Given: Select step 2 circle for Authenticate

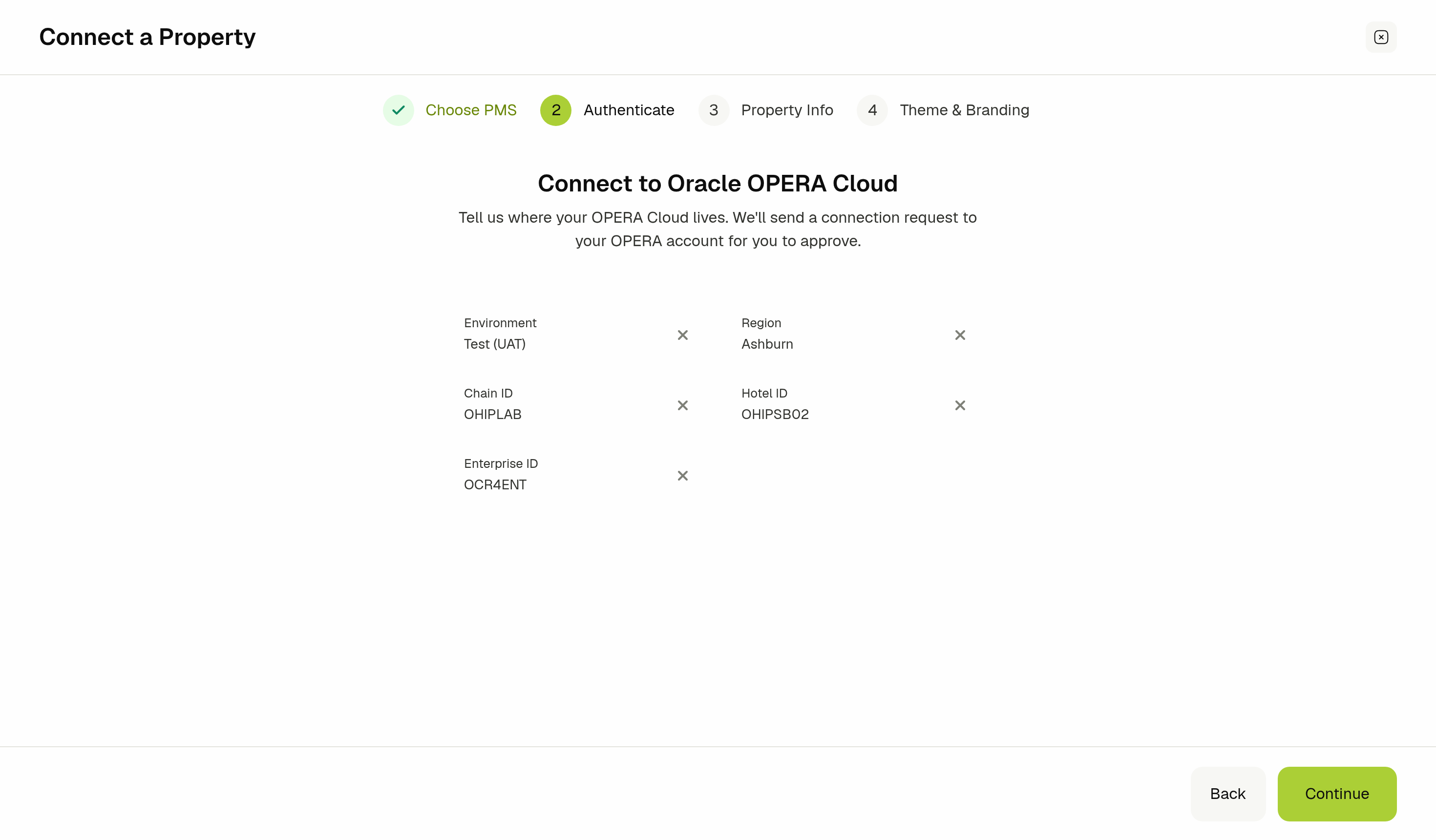Looking at the screenshot, I should (x=556, y=110).
